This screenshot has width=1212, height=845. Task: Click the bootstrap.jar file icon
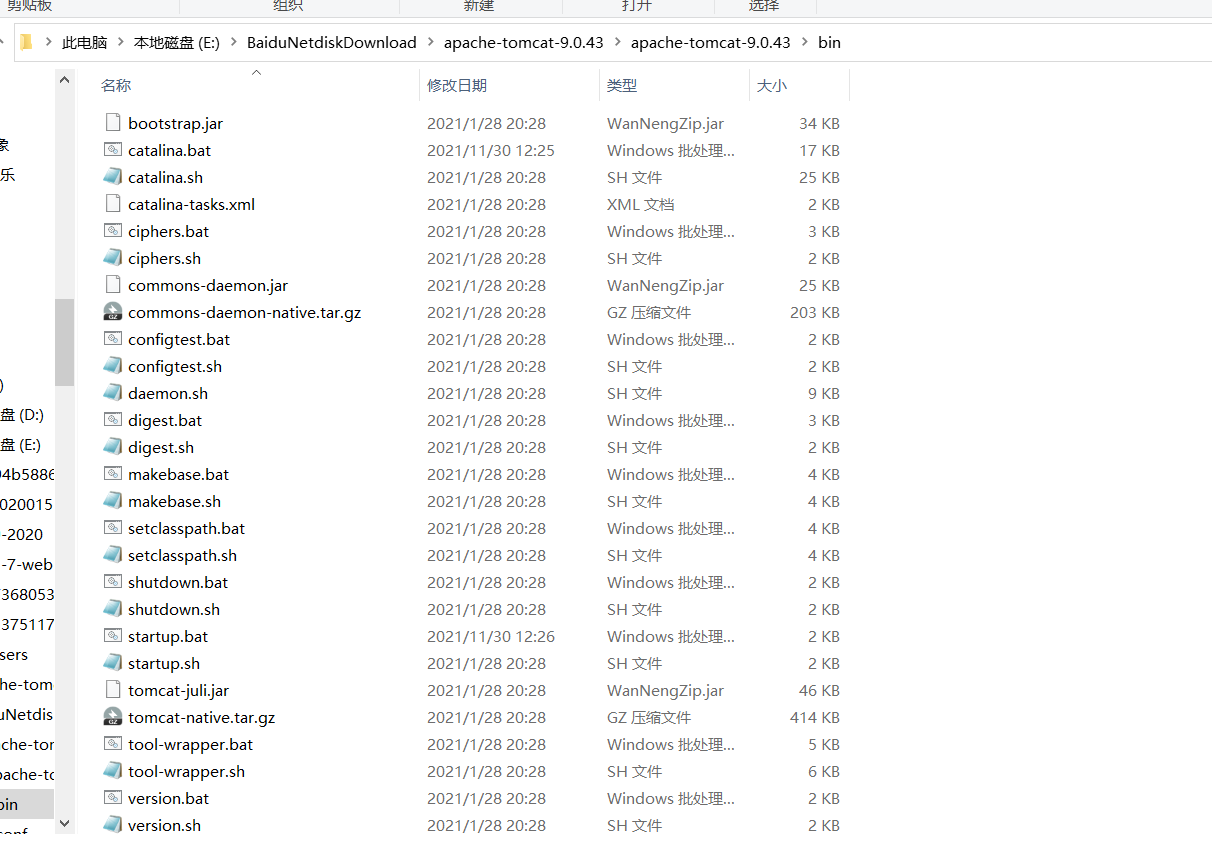pos(113,123)
